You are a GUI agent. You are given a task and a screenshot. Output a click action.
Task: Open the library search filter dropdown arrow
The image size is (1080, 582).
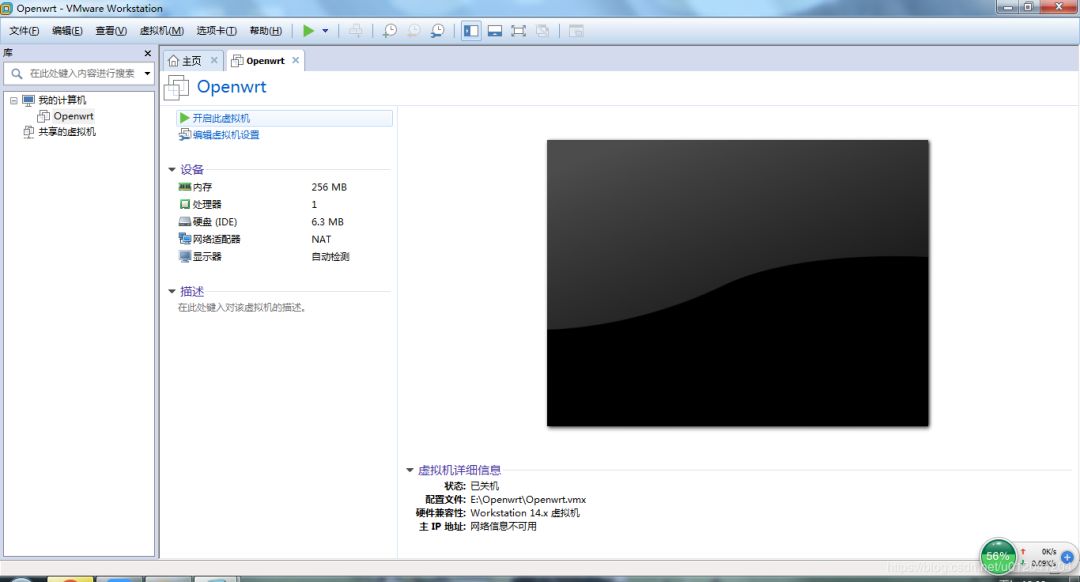click(147, 73)
